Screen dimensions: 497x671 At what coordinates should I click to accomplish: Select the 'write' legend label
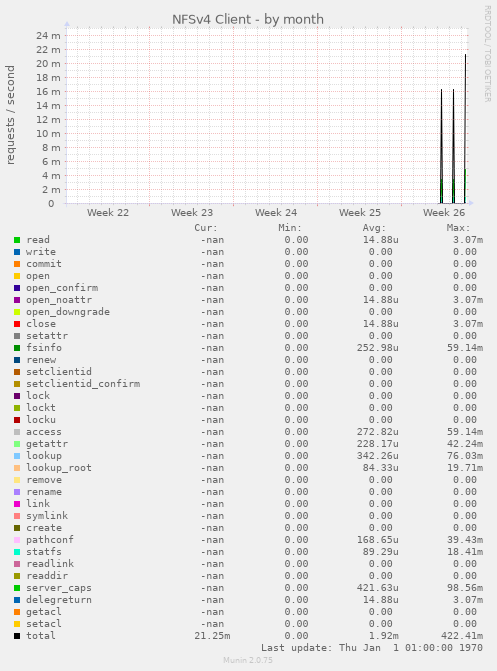tap(41, 252)
